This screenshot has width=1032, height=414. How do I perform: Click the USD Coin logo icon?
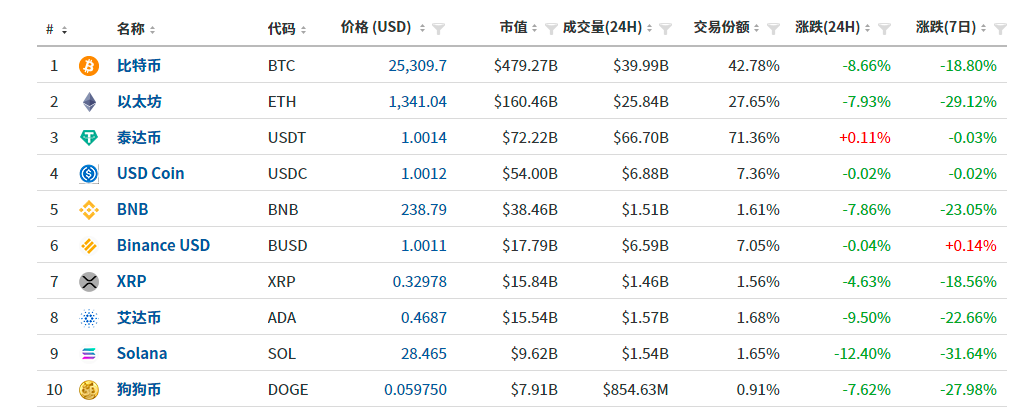coord(89,174)
